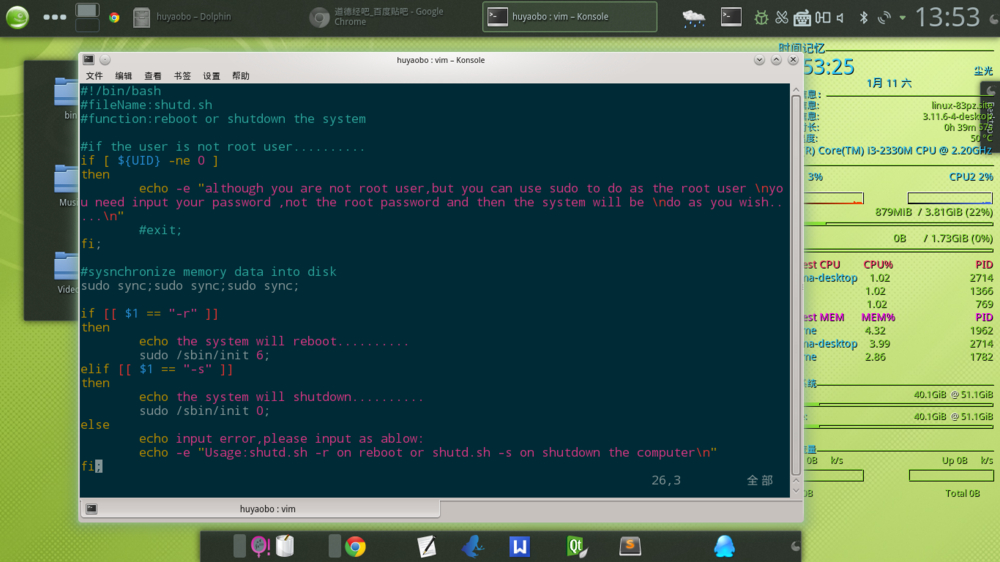Image resolution: width=1000 pixels, height=562 pixels.
Task: Click the "sudo /sbin/init 6;" line
Action: pos(205,355)
